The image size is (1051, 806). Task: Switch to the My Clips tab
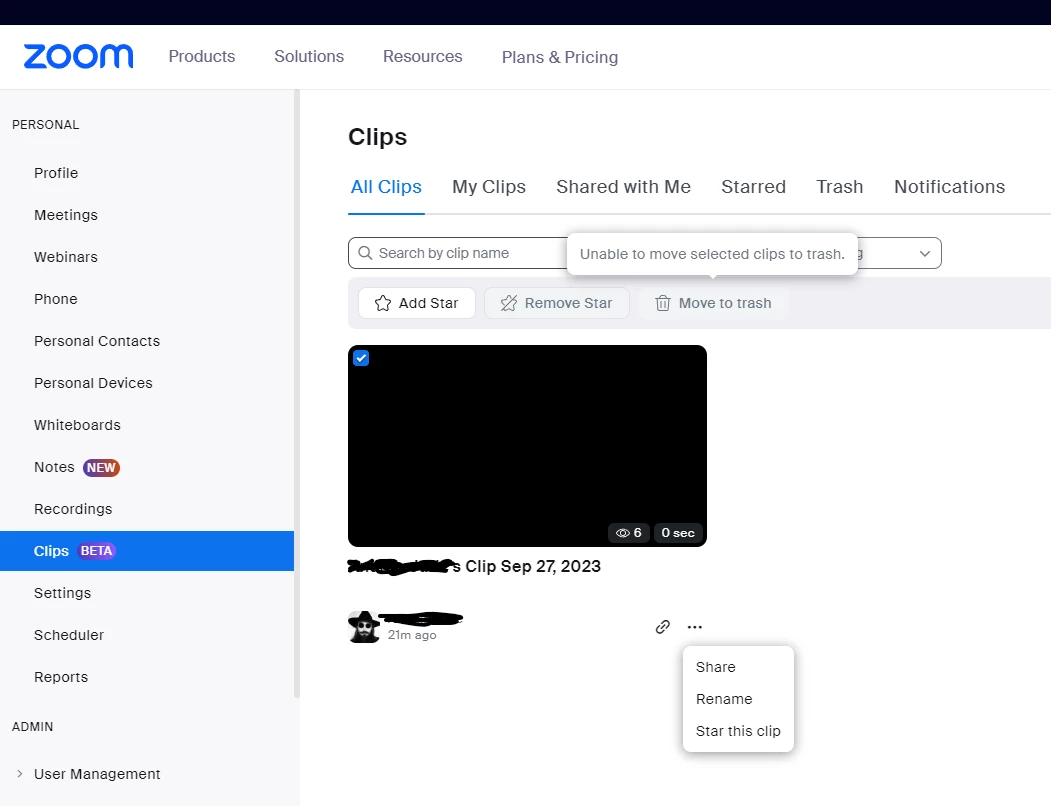pos(489,187)
